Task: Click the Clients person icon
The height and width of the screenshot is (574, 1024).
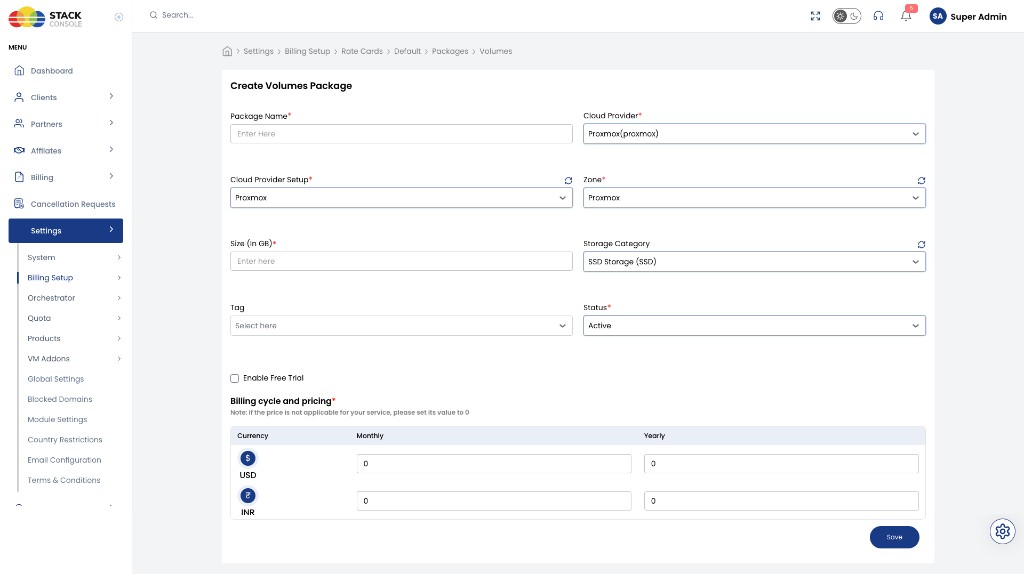Action: [19, 97]
